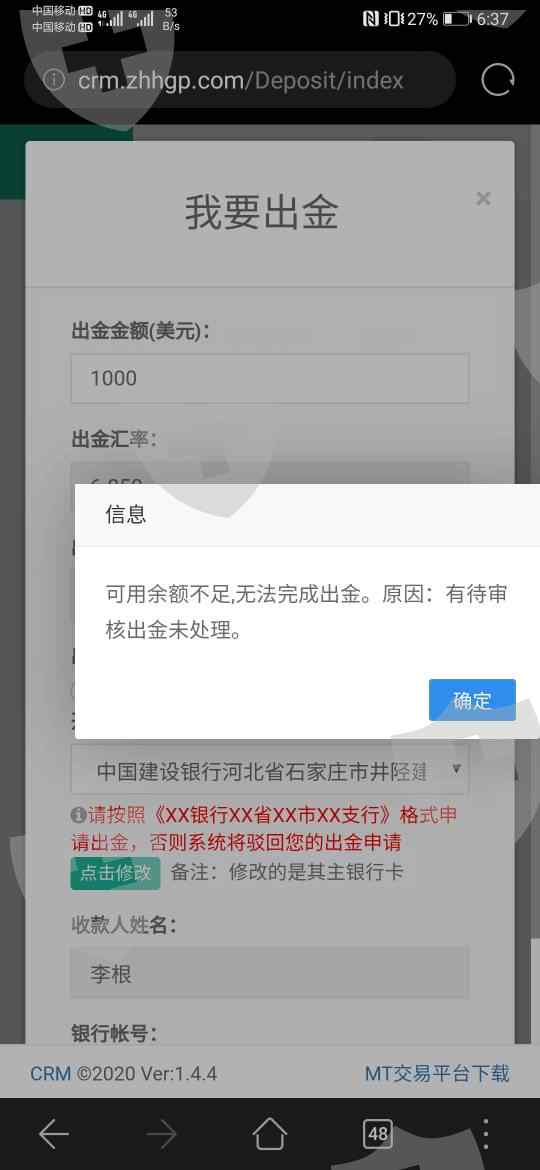Click the 确定 button in message box

click(472, 700)
